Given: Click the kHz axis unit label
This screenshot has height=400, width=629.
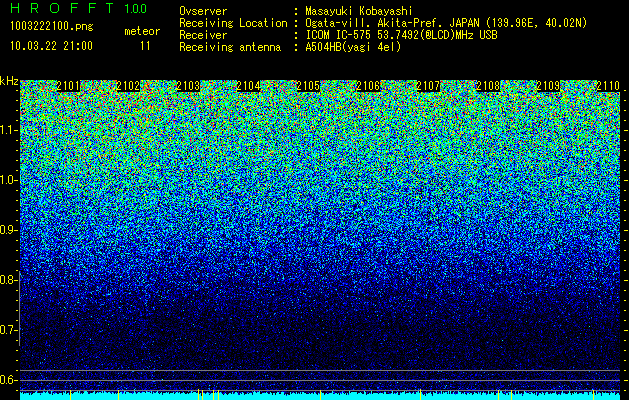Looking at the screenshot, I should (x=9, y=81).
